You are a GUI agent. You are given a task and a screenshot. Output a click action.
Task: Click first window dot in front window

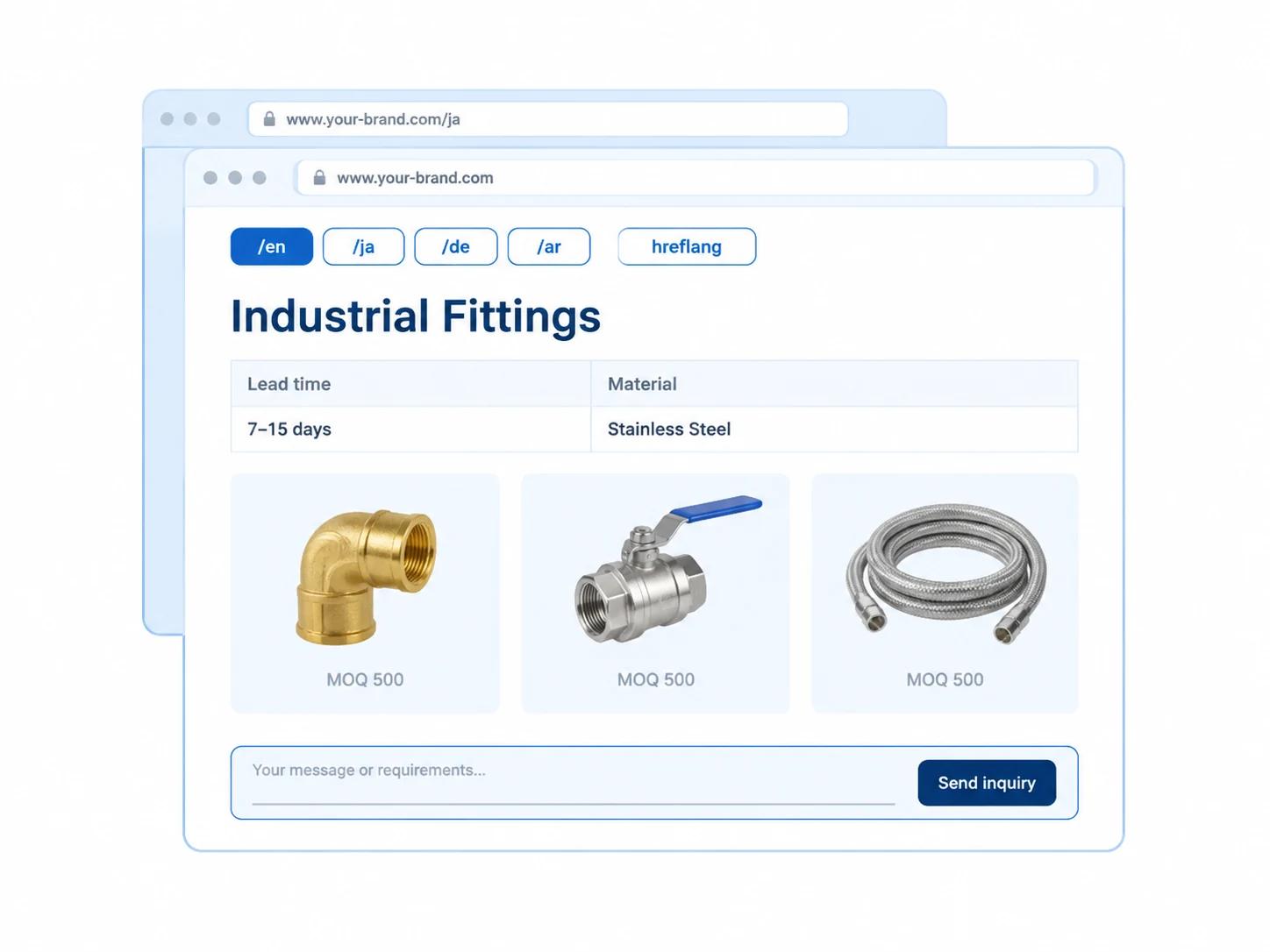pyautogui.click(x=210, y=178)
